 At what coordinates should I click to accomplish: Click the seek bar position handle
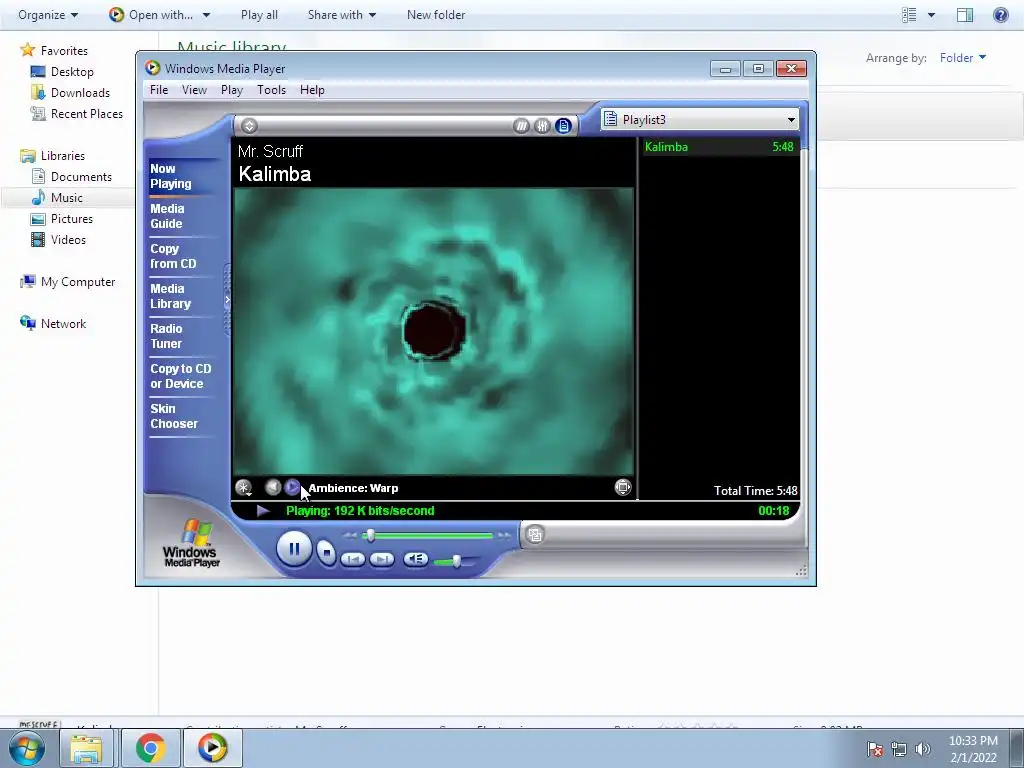click(x=370, y=536)
